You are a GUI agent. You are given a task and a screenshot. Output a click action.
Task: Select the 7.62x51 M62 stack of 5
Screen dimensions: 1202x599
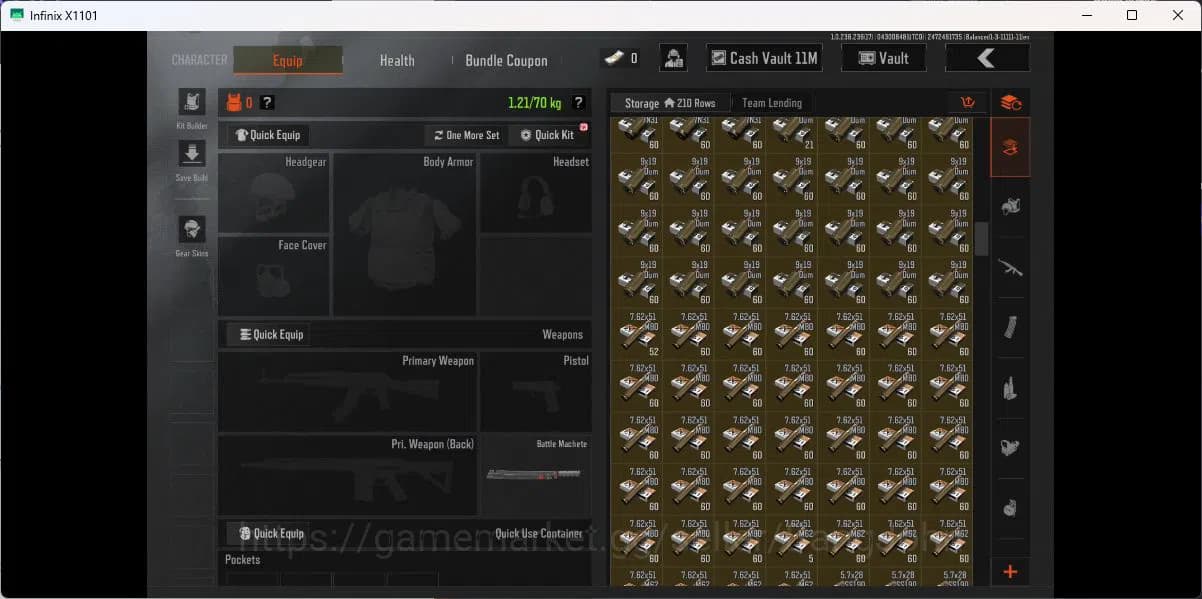[x=792, y=542]
